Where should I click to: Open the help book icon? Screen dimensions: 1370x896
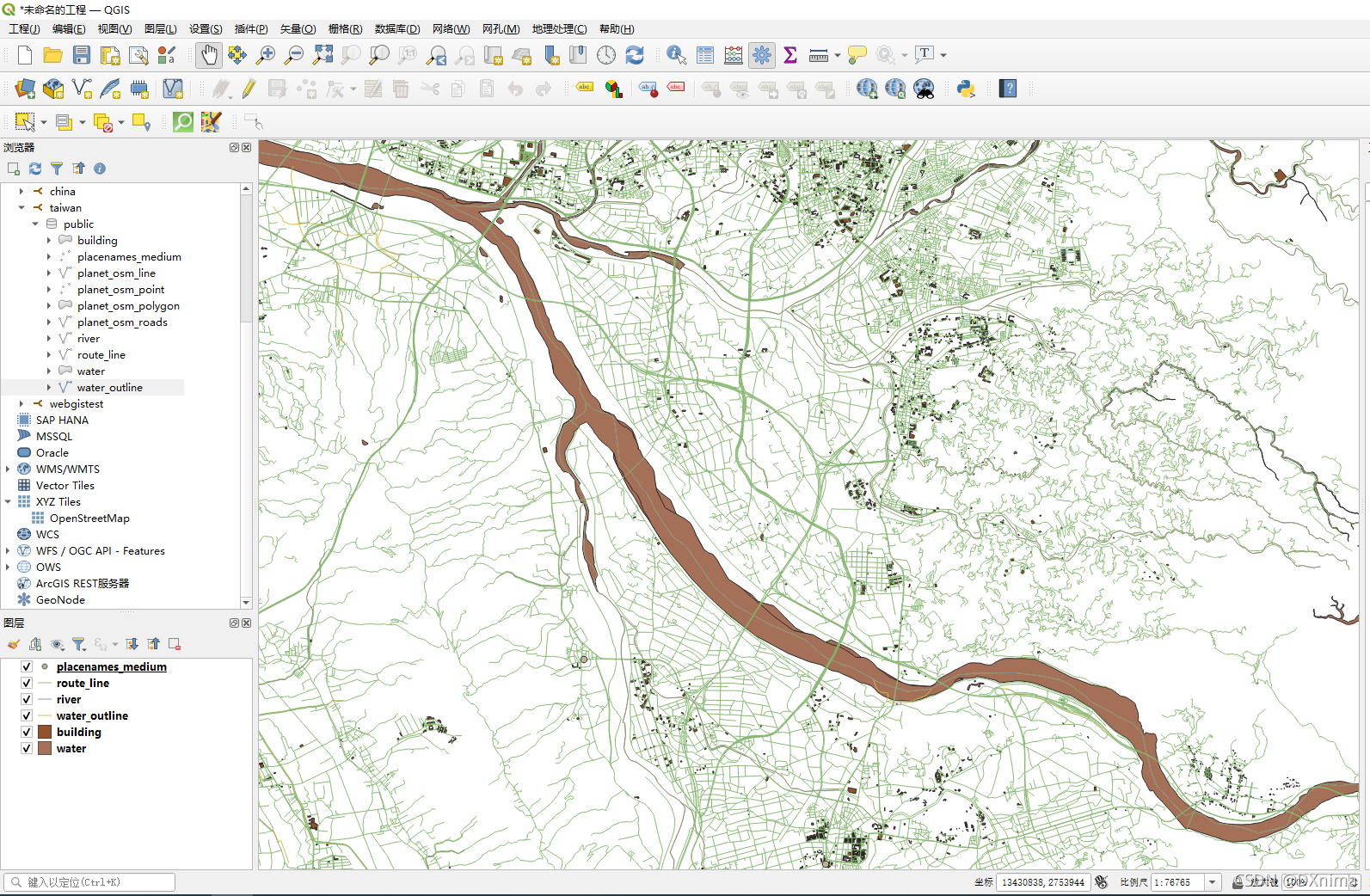click(1008, 89)
